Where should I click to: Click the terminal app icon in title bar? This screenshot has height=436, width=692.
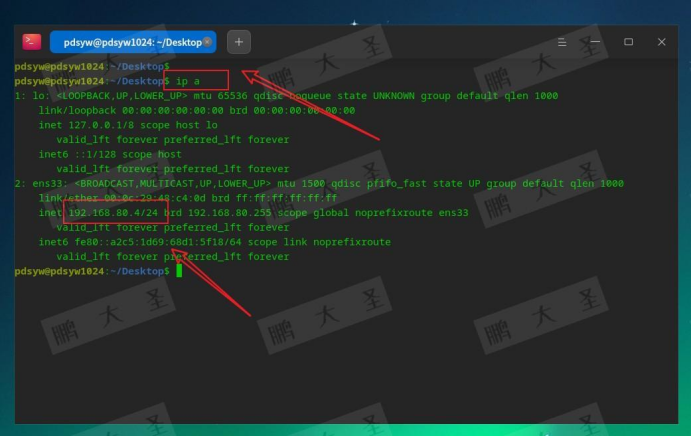(32, 42)
